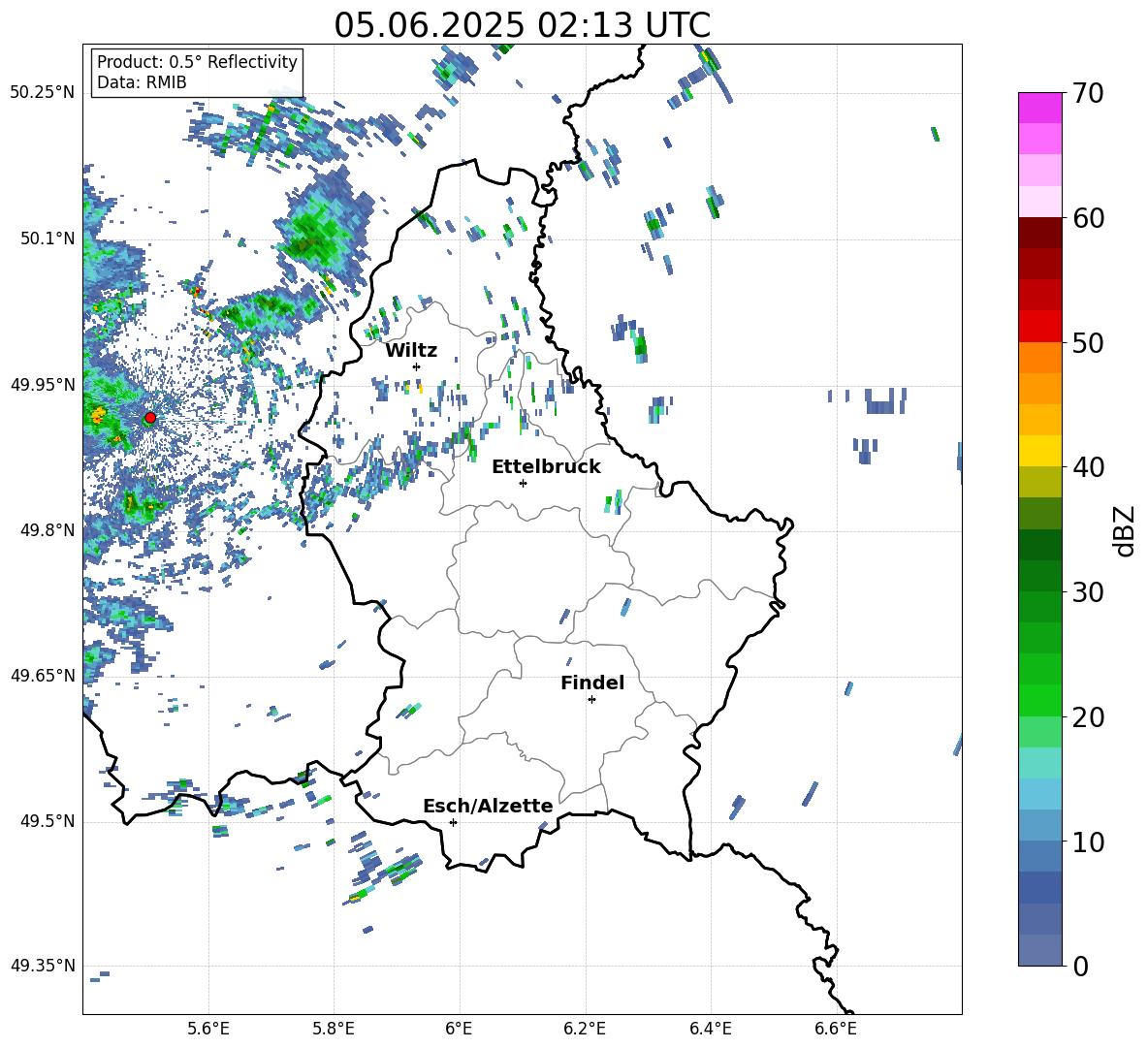
Task: Click the '70' colorbar tick label
Action: [x=1089, y=94]
